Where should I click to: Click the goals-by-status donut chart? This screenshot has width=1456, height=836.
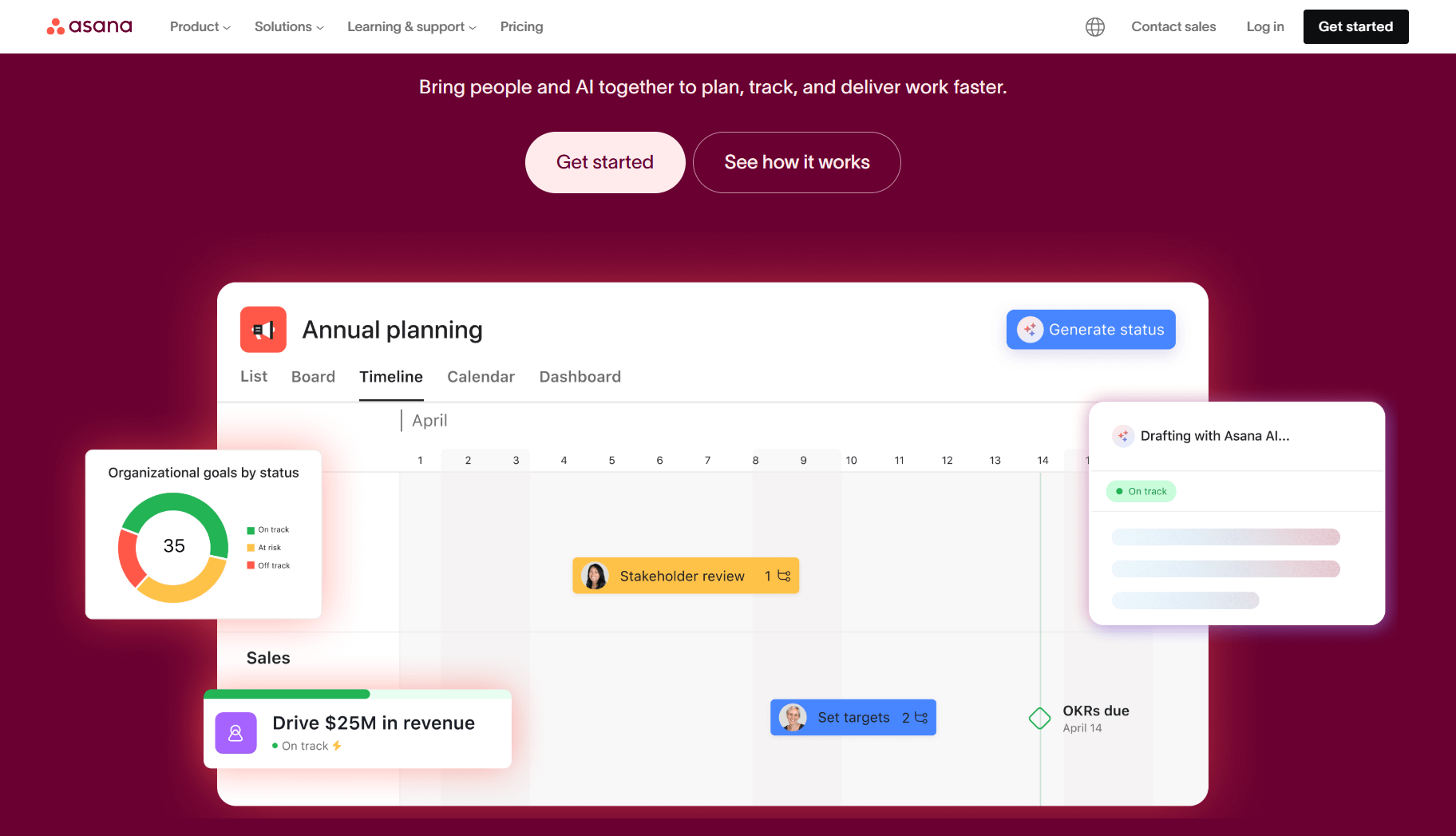(173, 547)
